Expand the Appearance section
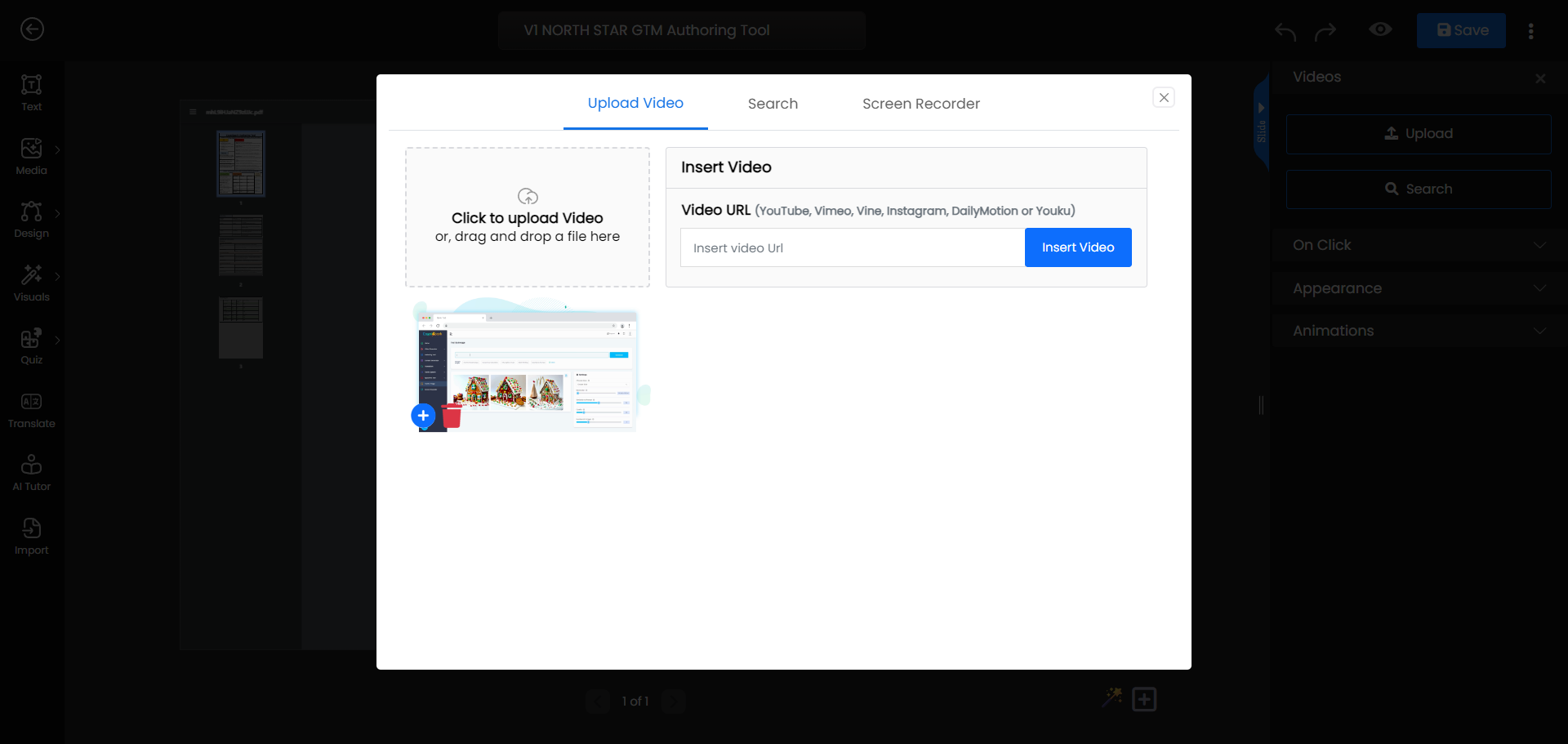 coord(1419,288)
